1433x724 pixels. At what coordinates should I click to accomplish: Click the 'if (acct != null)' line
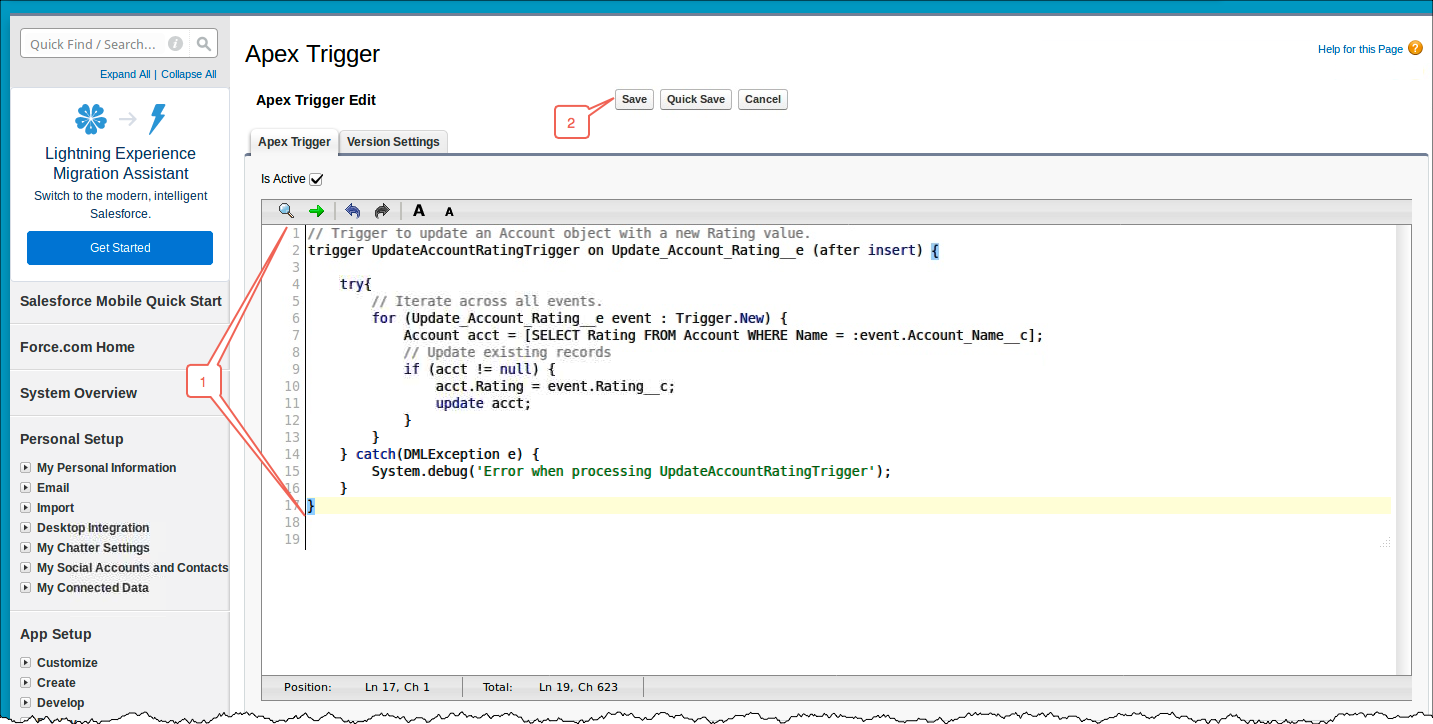[x=479, y=369]
